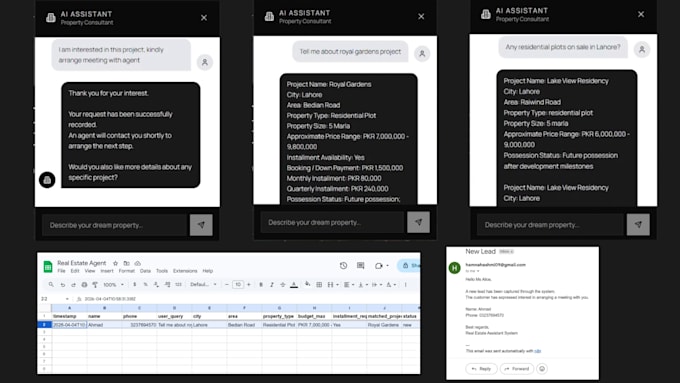Screen dimensions: 680x383
Task: Open the View menu
Action: coord(90,271)
